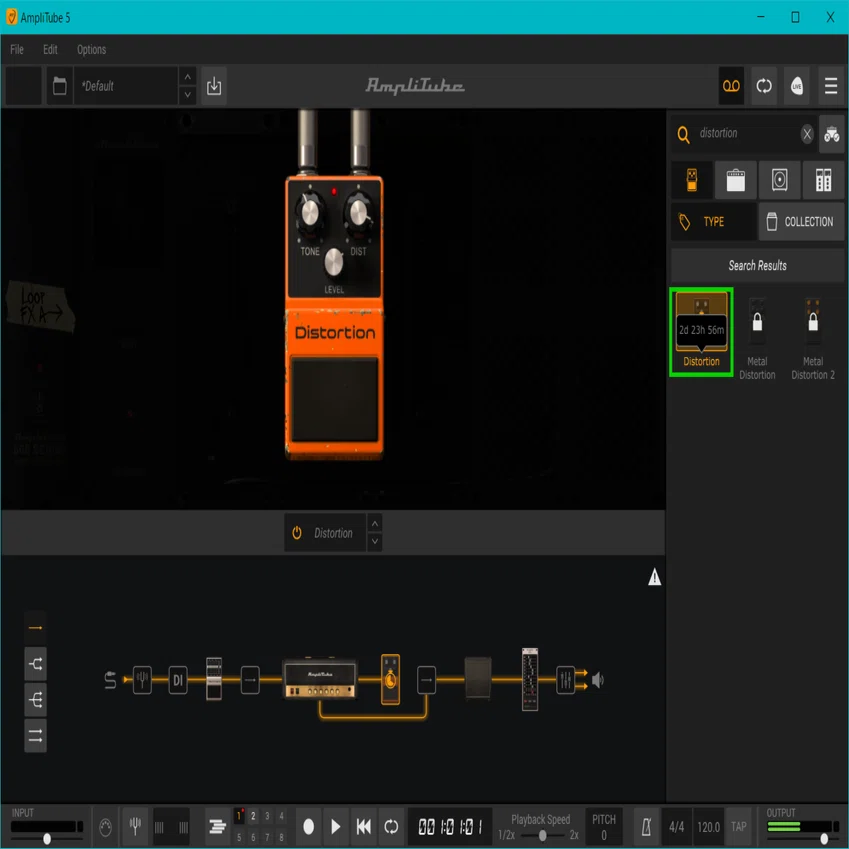The image size is (849, 849).
Task: Filter gear by amplifiers
Action: [735, 180]
